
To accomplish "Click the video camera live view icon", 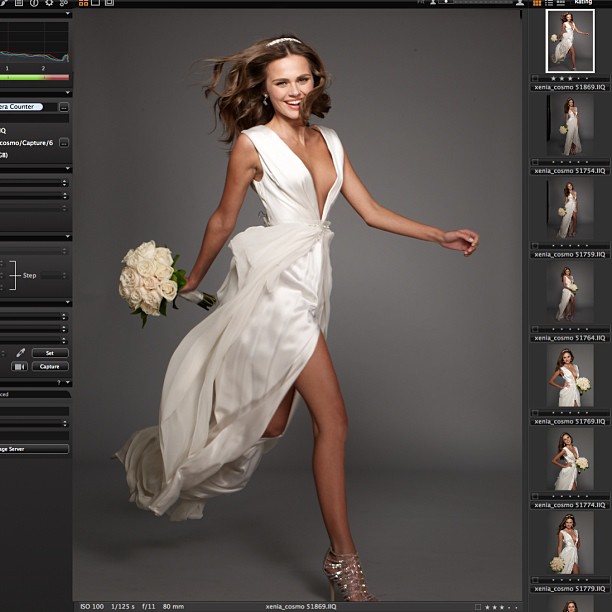I will [x=18, y=367].
